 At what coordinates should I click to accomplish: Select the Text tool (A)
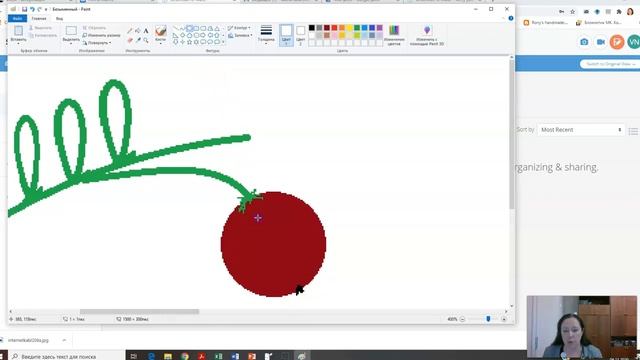coord(146,31)
